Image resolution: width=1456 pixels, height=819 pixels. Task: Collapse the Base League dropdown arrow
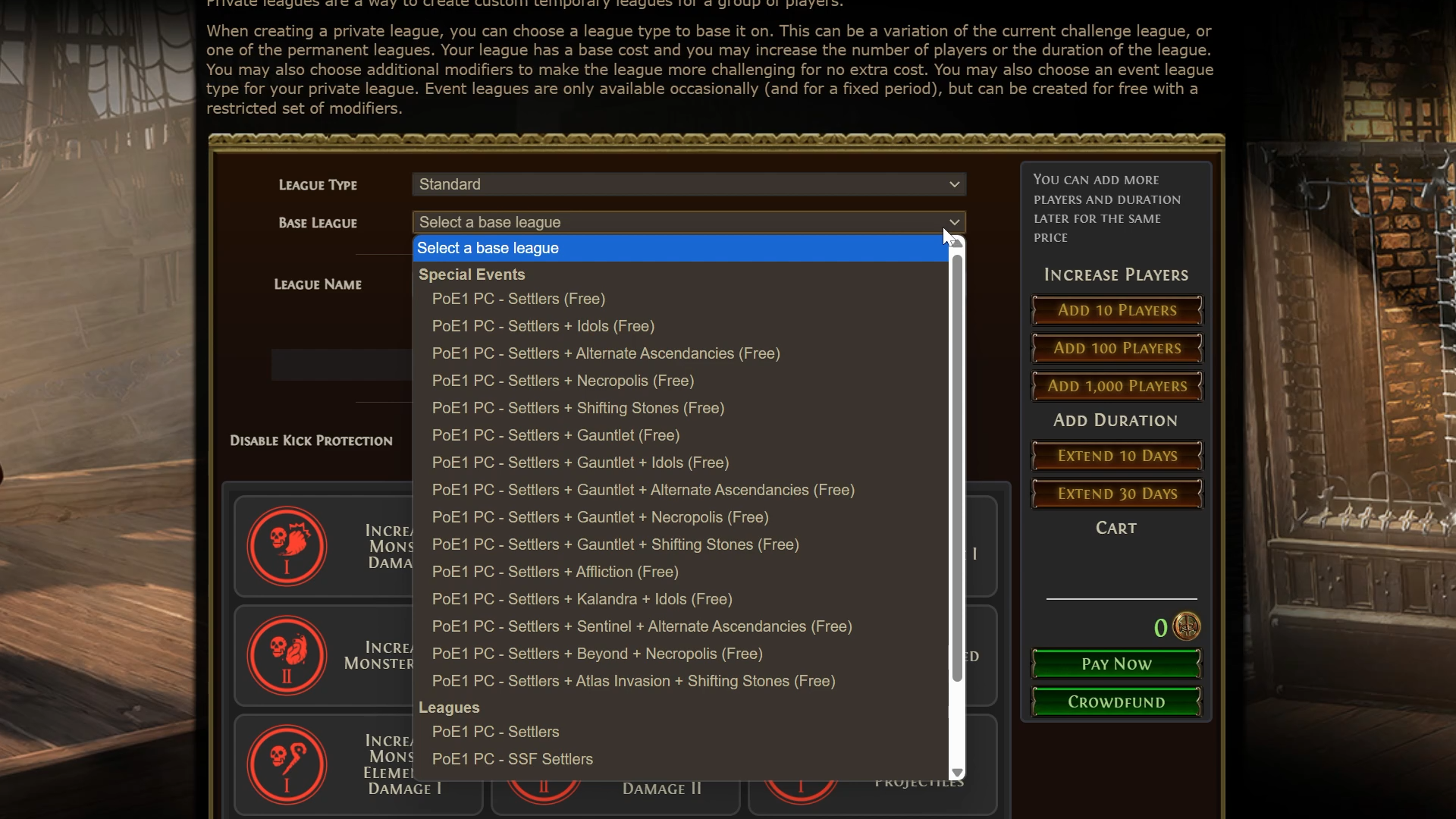954,222
